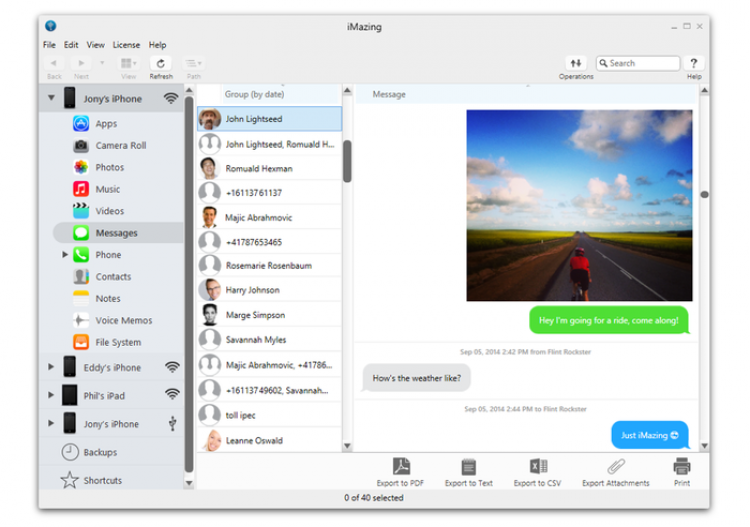Click the 'How's the weather like?' bubble
This screenshot has height=527, width=750.
[417, 378]
